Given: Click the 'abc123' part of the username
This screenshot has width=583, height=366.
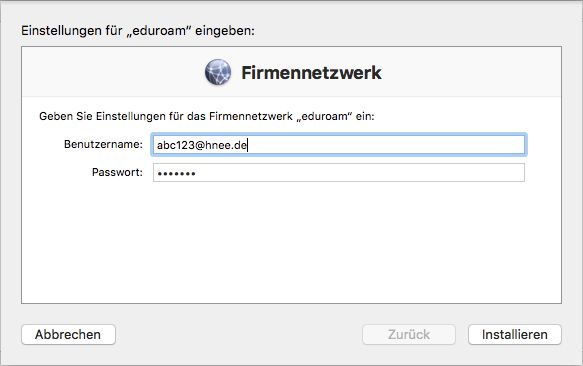Looking at the screenshot, I should point(175,145).
